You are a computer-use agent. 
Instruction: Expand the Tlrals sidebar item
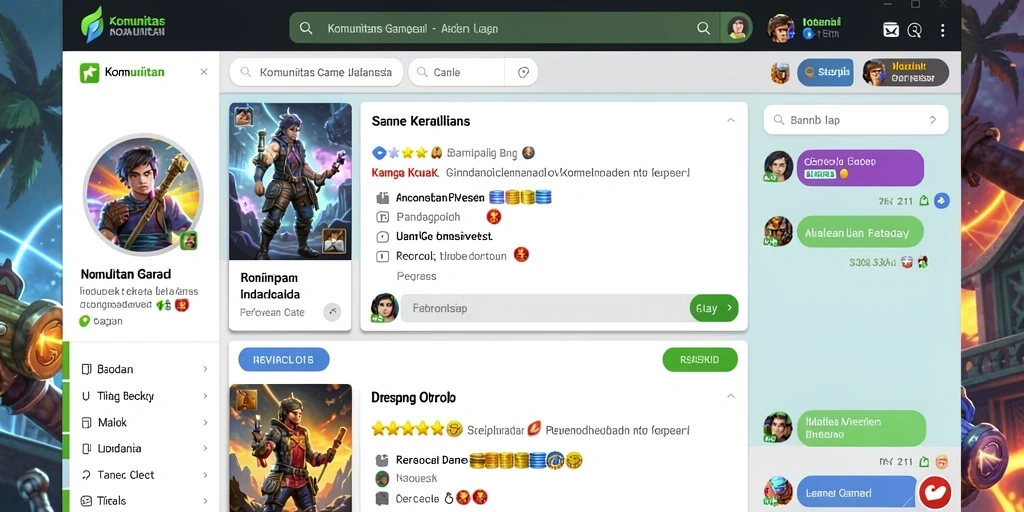[205, 501]
